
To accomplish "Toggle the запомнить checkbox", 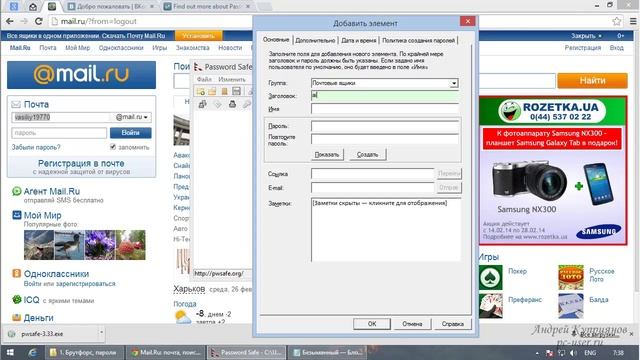I will (113, 147).
